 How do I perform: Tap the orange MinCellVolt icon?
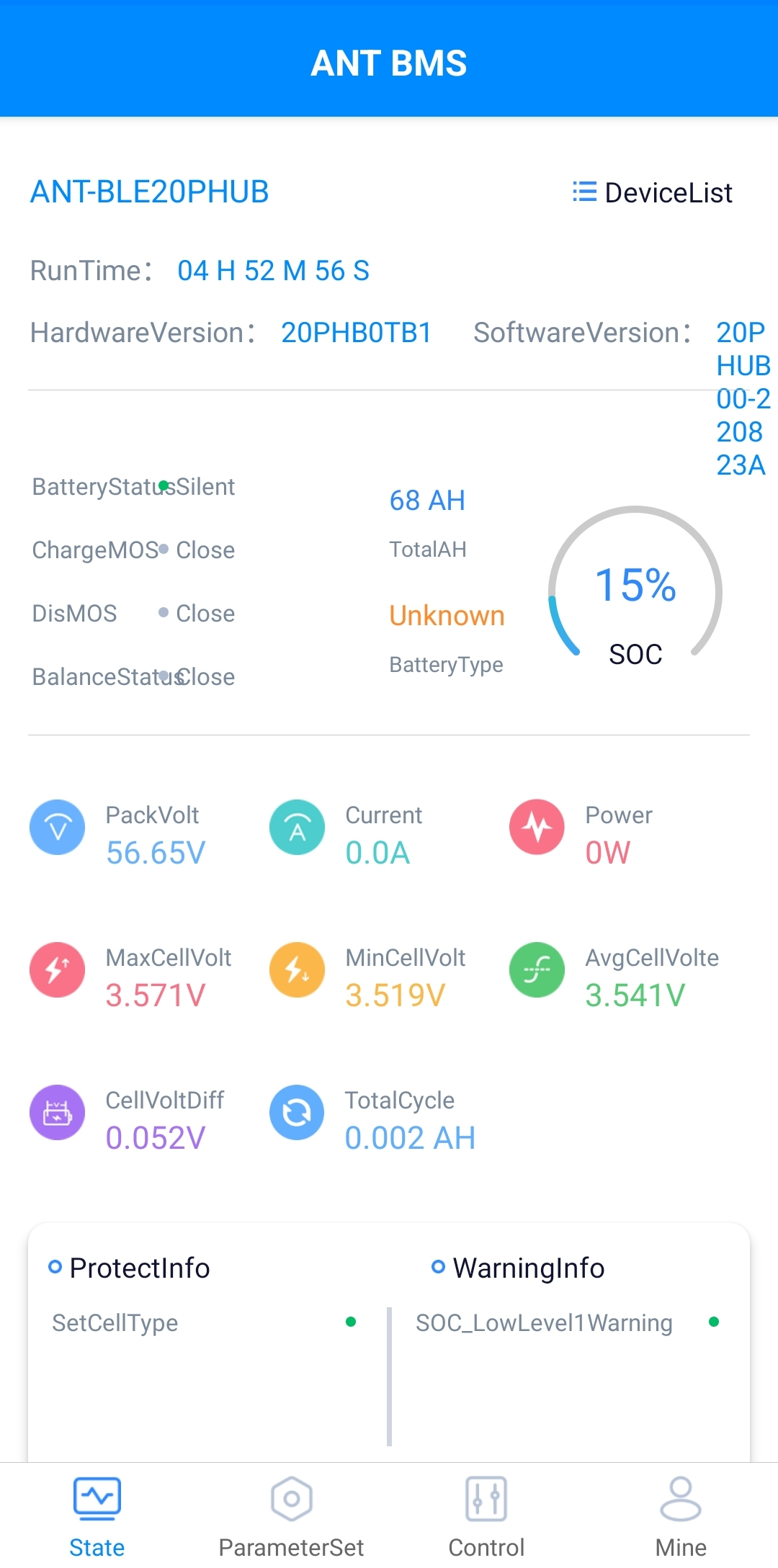click(x=297, y=970)
